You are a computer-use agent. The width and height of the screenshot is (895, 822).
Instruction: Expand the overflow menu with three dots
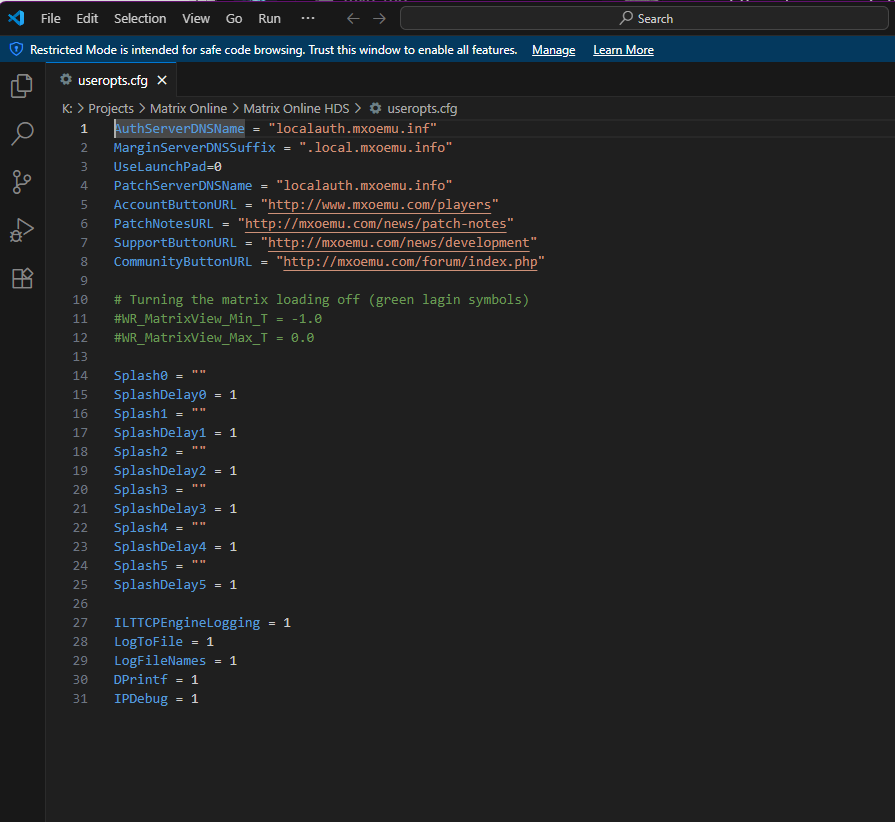[308, 18]
